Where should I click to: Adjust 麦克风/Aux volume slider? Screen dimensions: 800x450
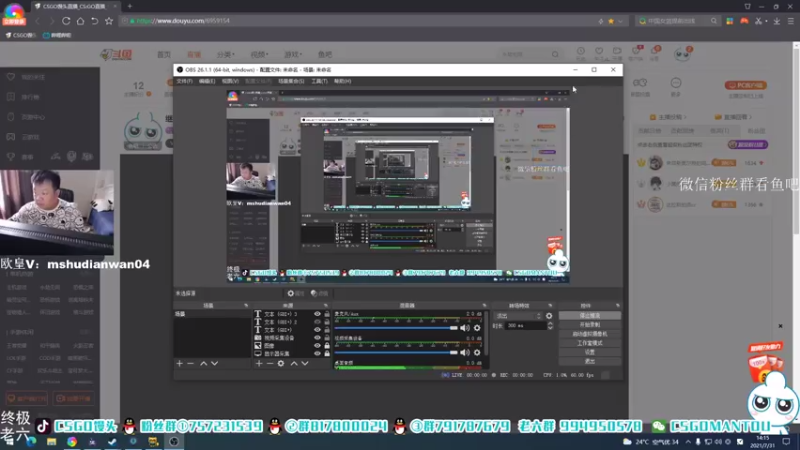396,328
